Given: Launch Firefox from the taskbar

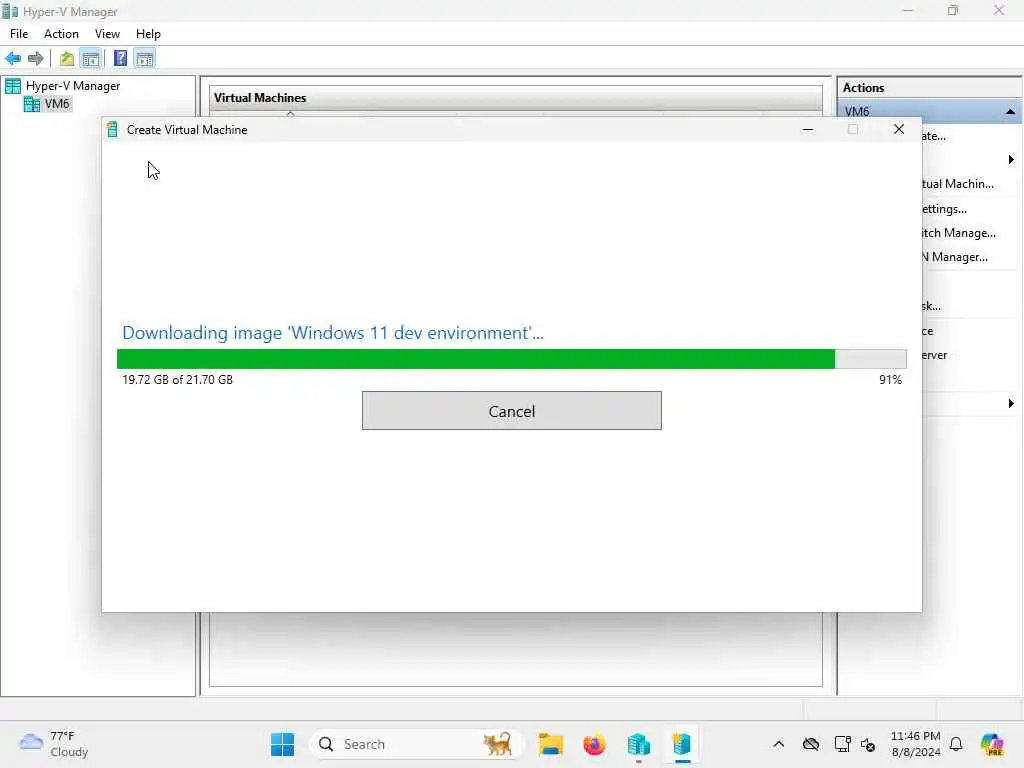Looking at the screenshot, I should [x=594, y=744].
